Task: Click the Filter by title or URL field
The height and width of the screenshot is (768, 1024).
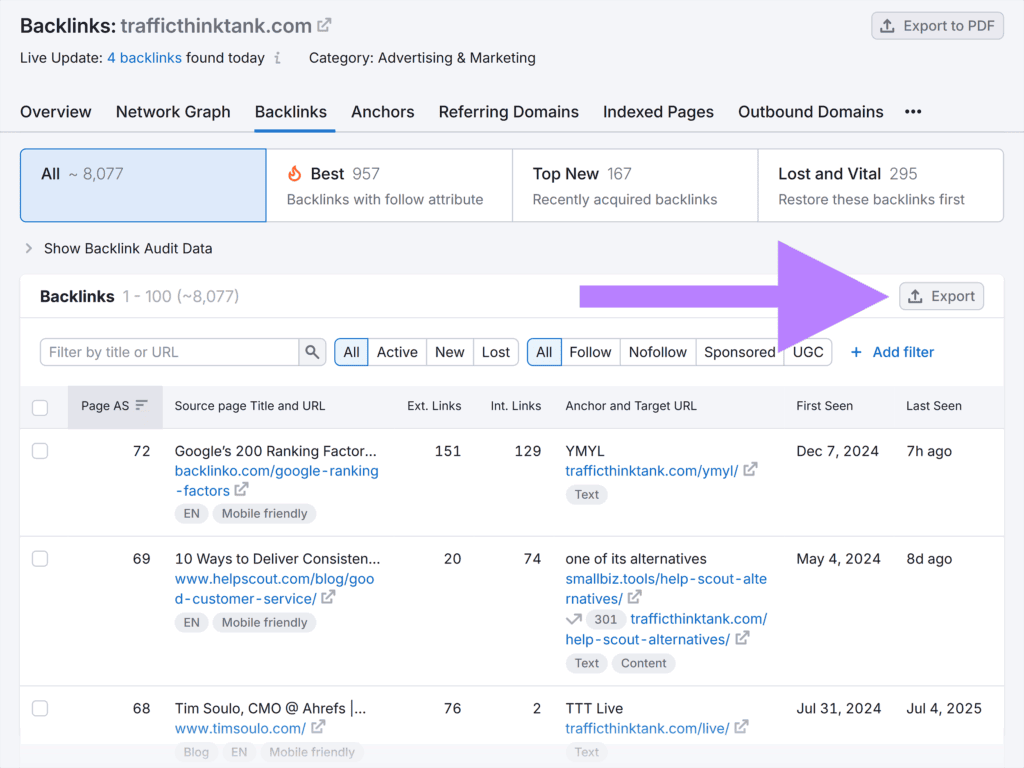Action: pos(168,352)
